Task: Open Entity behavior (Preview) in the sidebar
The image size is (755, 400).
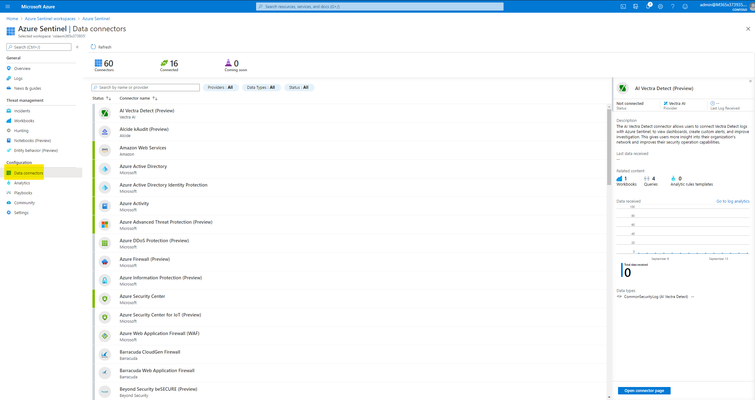Action: coord(35,151)
